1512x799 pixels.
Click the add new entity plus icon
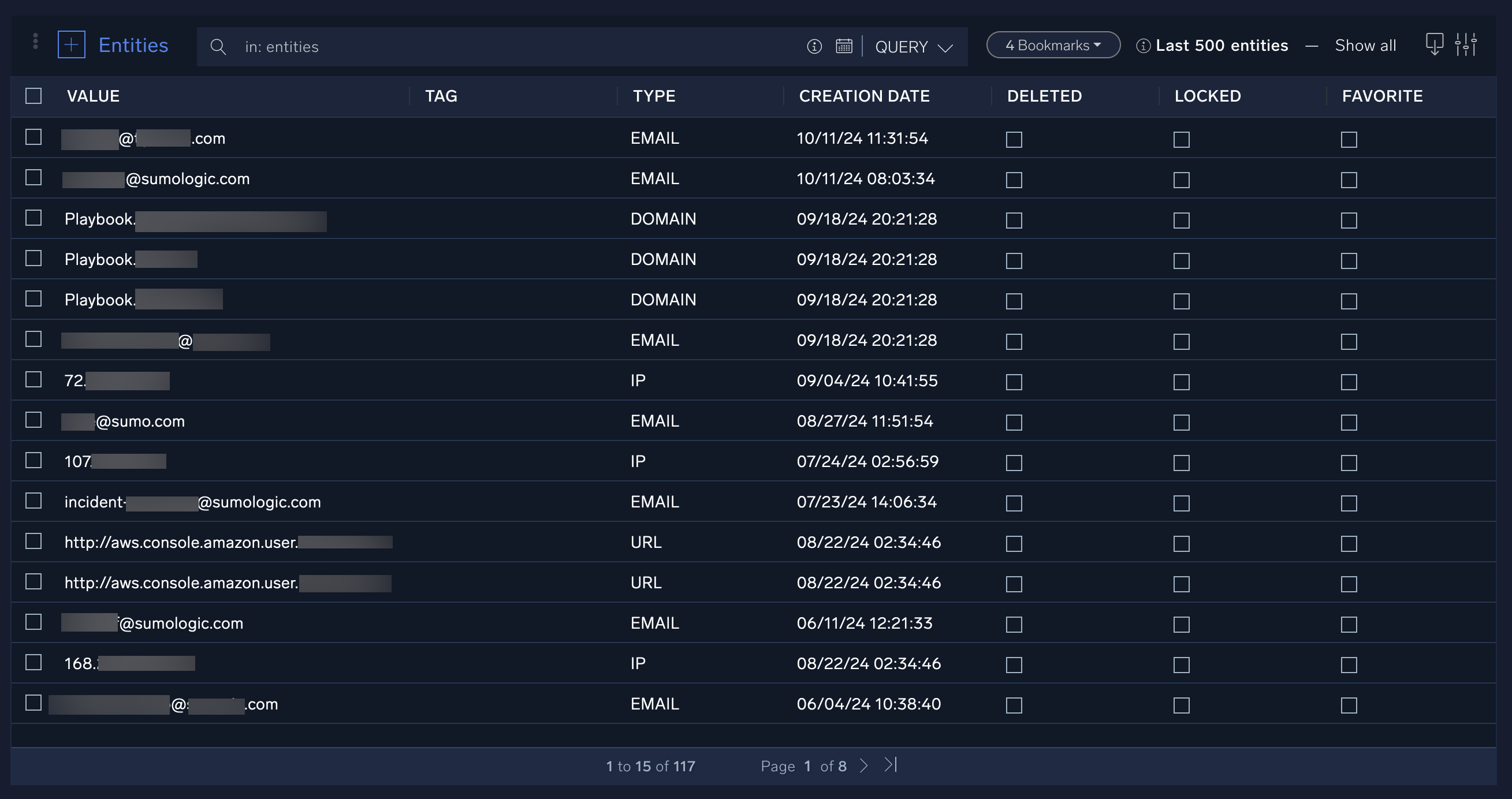71,44
